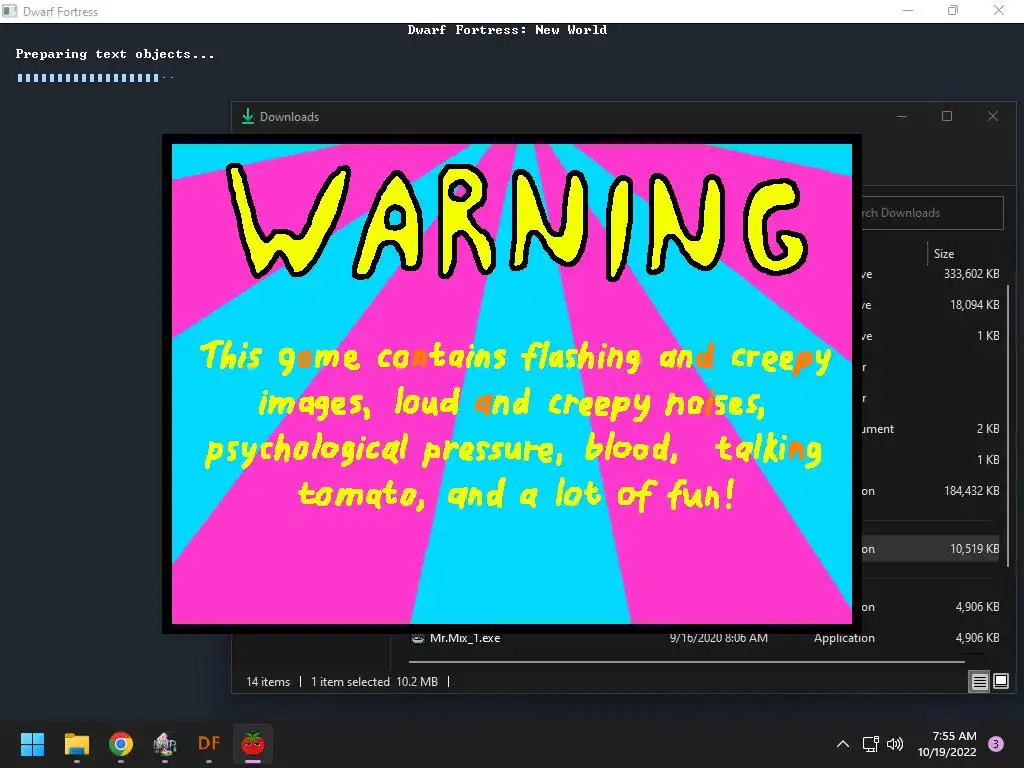The image size is (1024, 768).
Task: Click the Dwarf Fortress title bar icon
Action: (9, 11)
